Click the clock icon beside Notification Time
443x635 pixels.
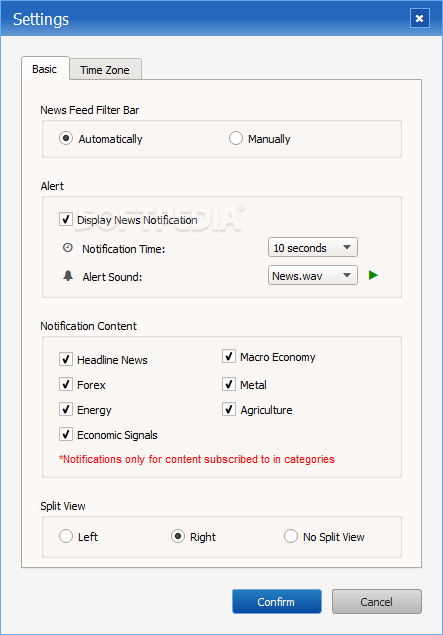click(x=68, y=248)
